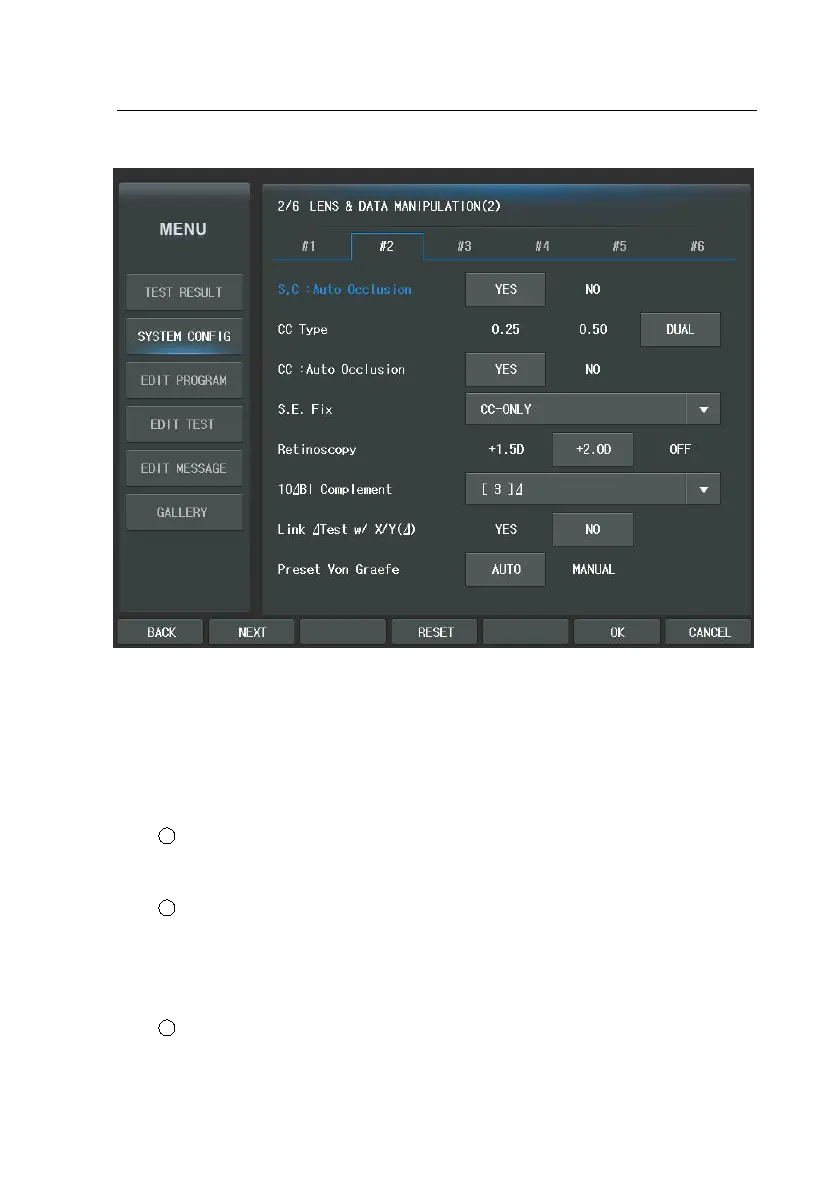The height and width of the screenshot is (1191, 839).
Task: Select 0.25 for CC Type
Action: (506, 330)
